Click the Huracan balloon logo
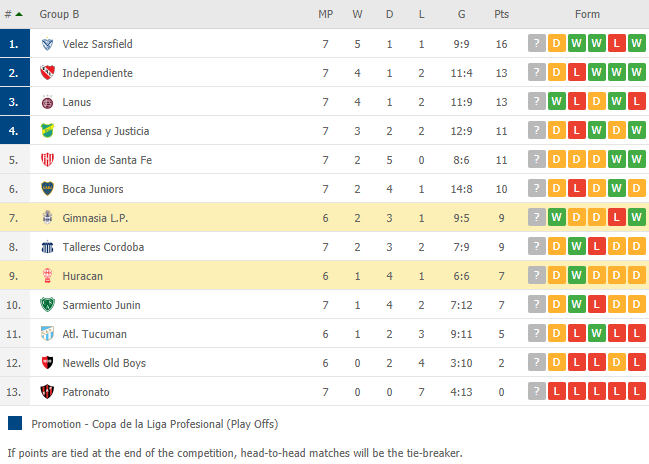This screenshot has height=464, width=649. click(48, 276)
